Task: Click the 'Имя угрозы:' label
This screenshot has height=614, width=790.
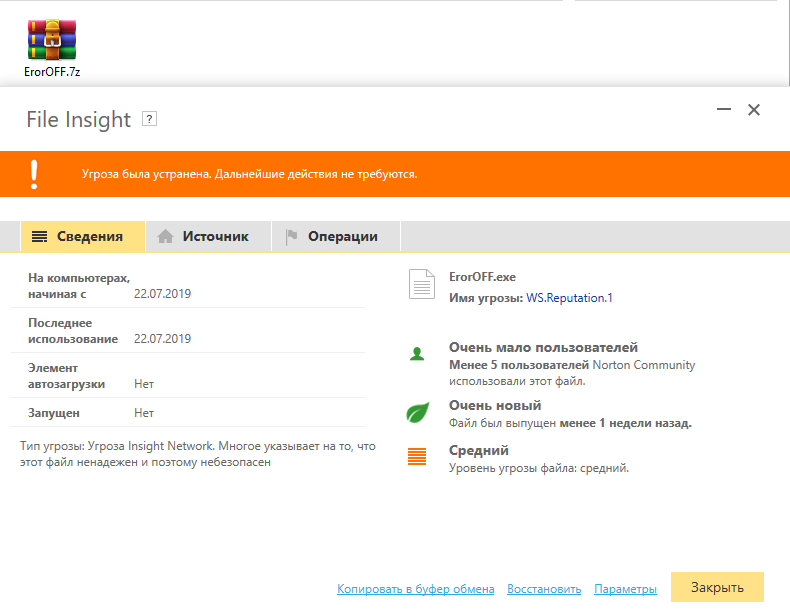Action: (486, 298)
